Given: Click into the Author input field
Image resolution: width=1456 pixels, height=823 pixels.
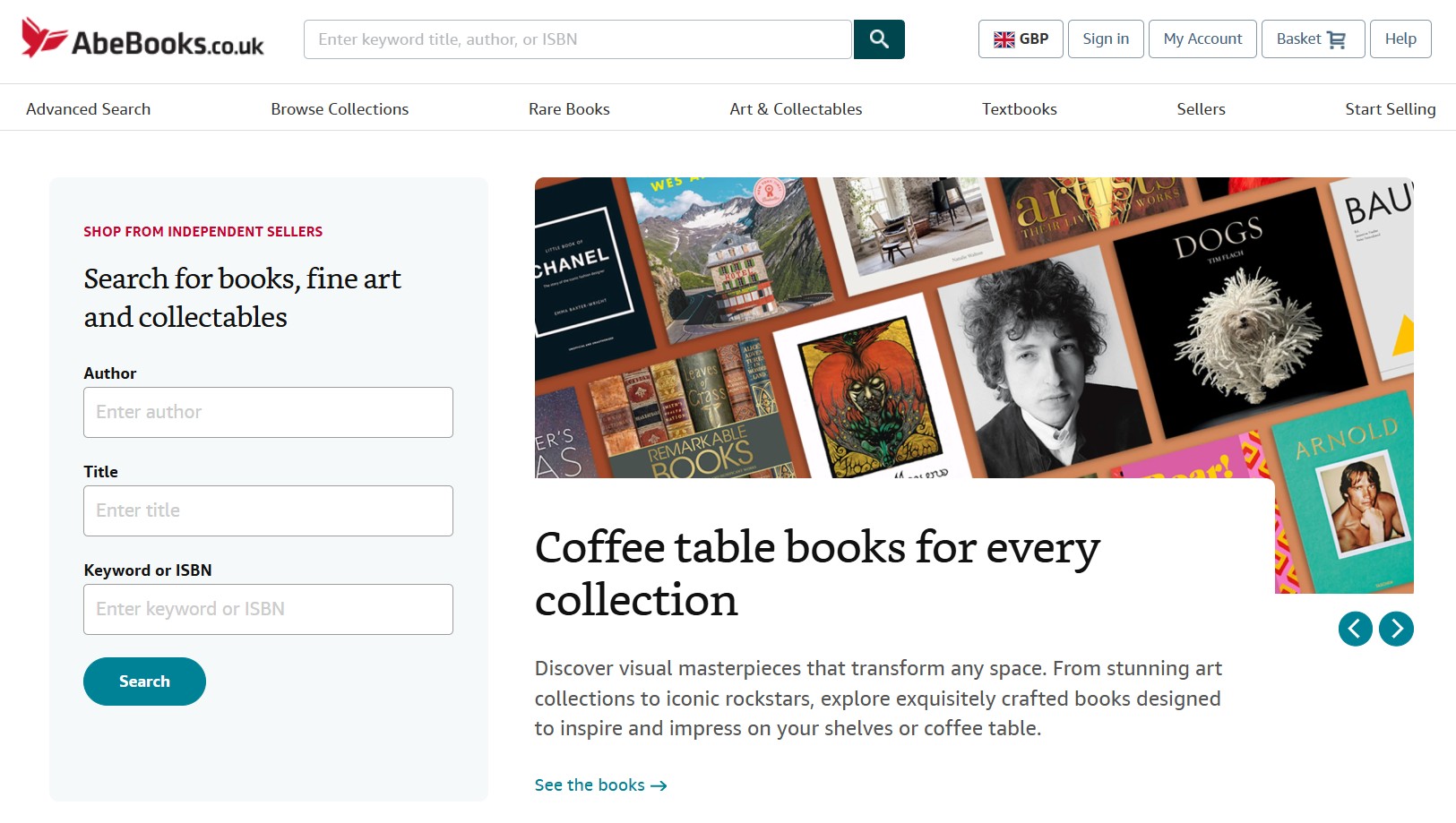Looking at the screenshot, I should (x=268, y=412).
